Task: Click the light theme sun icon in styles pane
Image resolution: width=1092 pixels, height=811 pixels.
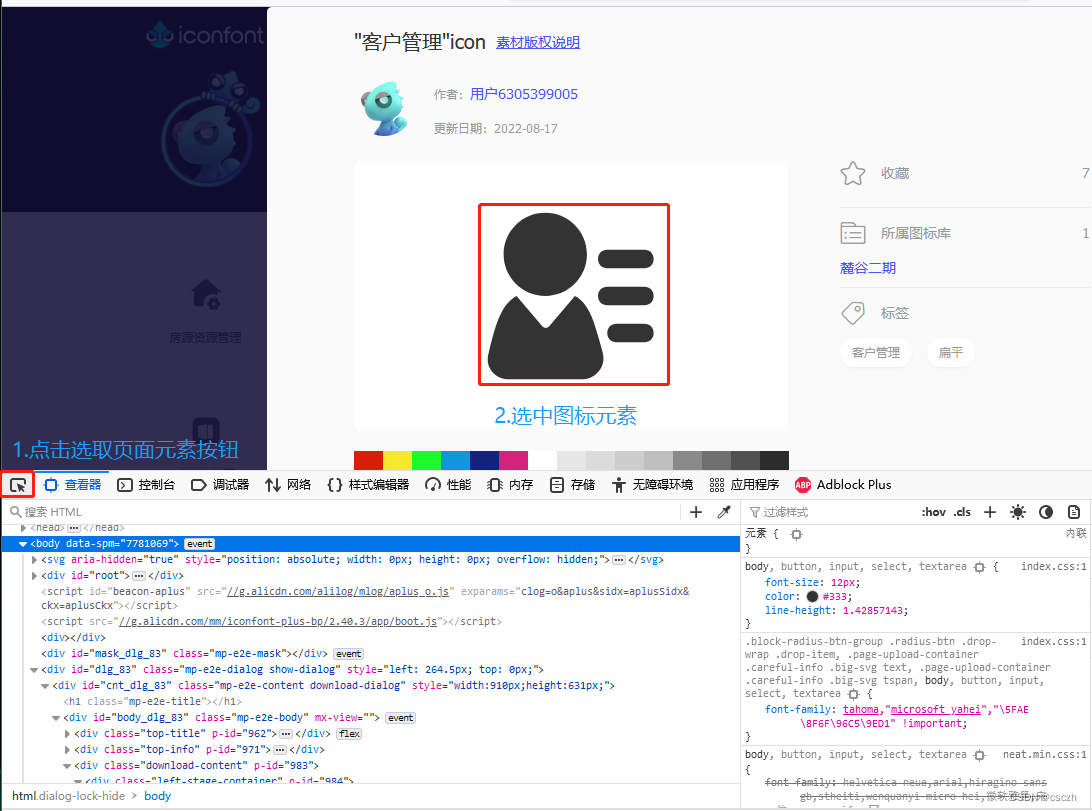Action: [1018, 512]
